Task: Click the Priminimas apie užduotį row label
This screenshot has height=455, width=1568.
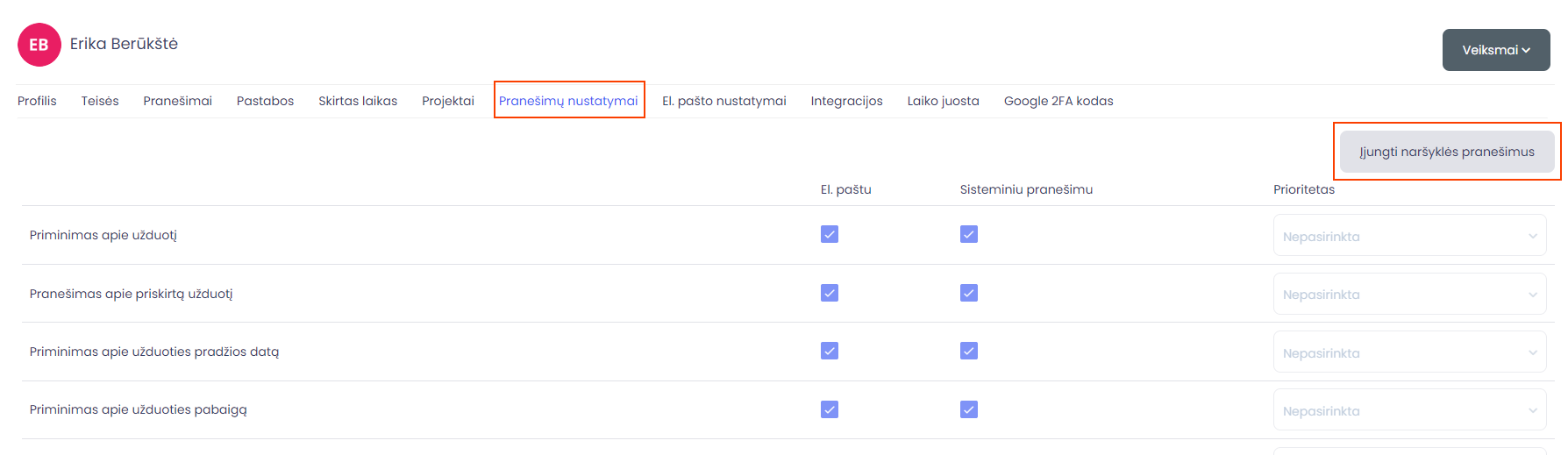Action: 103,235
